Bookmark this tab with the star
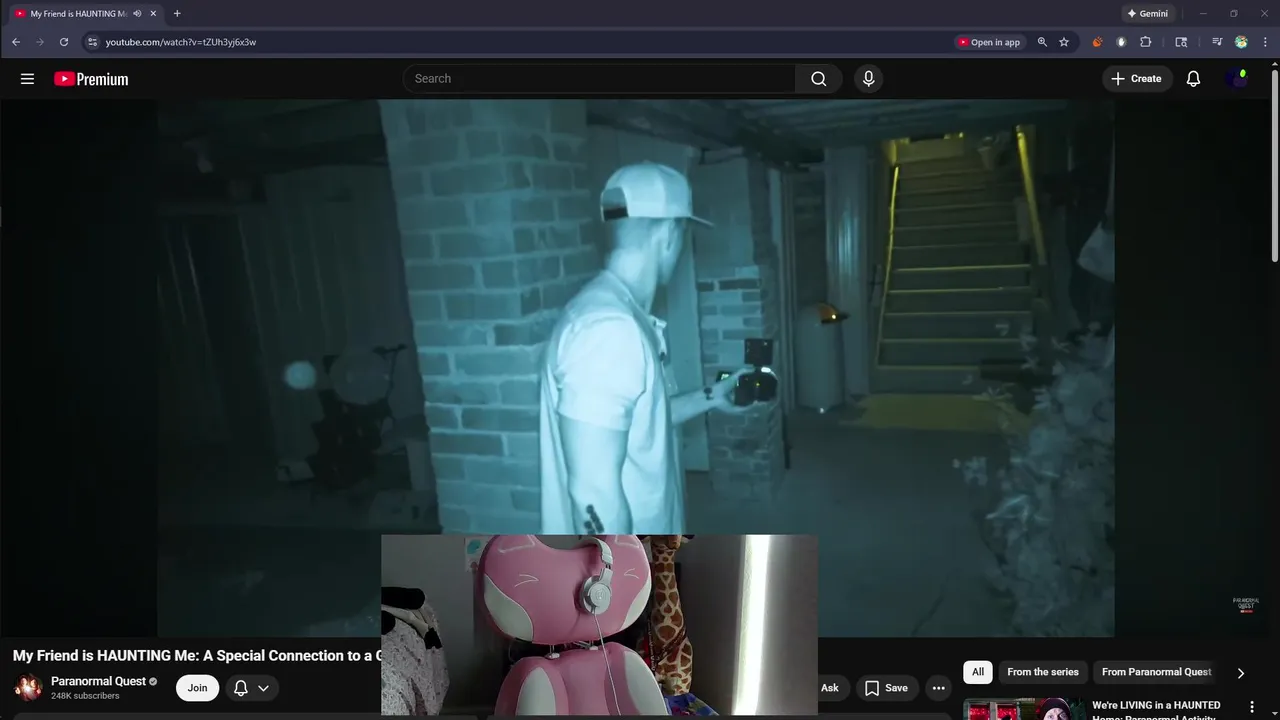The image size is (1280, 720). tap(1064, 42)
